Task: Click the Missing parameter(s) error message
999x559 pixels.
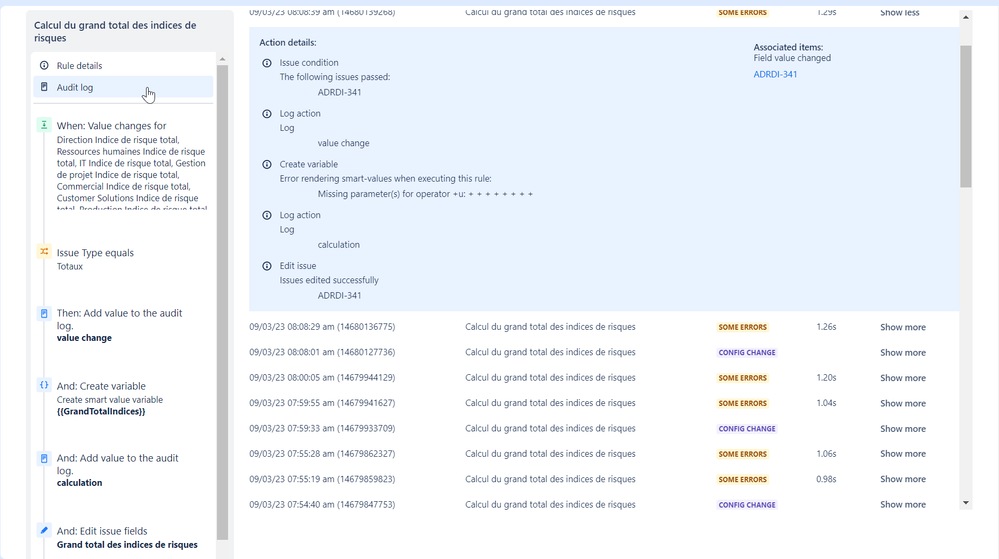Action: click(425, 194)
